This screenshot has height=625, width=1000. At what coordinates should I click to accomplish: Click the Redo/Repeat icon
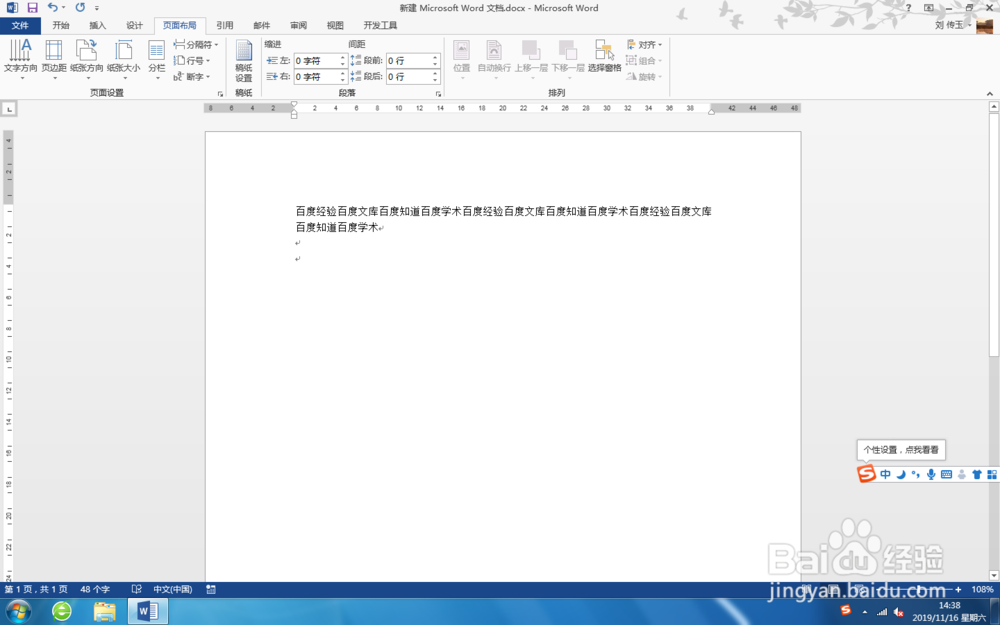tap(80, 8)
